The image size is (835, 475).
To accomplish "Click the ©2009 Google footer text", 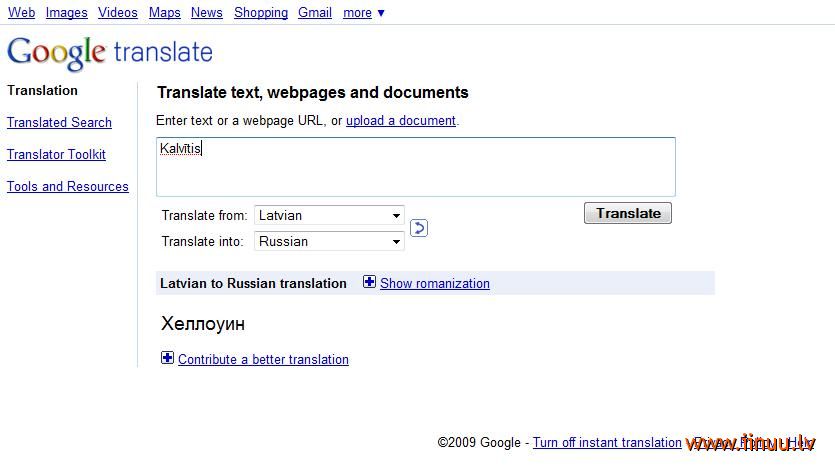I will (x=479, y=443).
